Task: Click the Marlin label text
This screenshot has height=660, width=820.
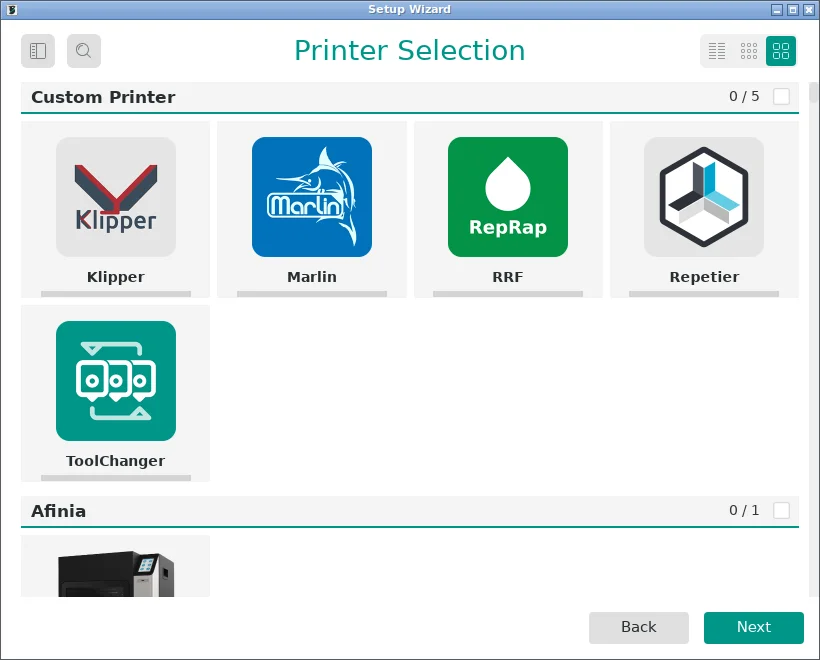Action: (312, 277)
